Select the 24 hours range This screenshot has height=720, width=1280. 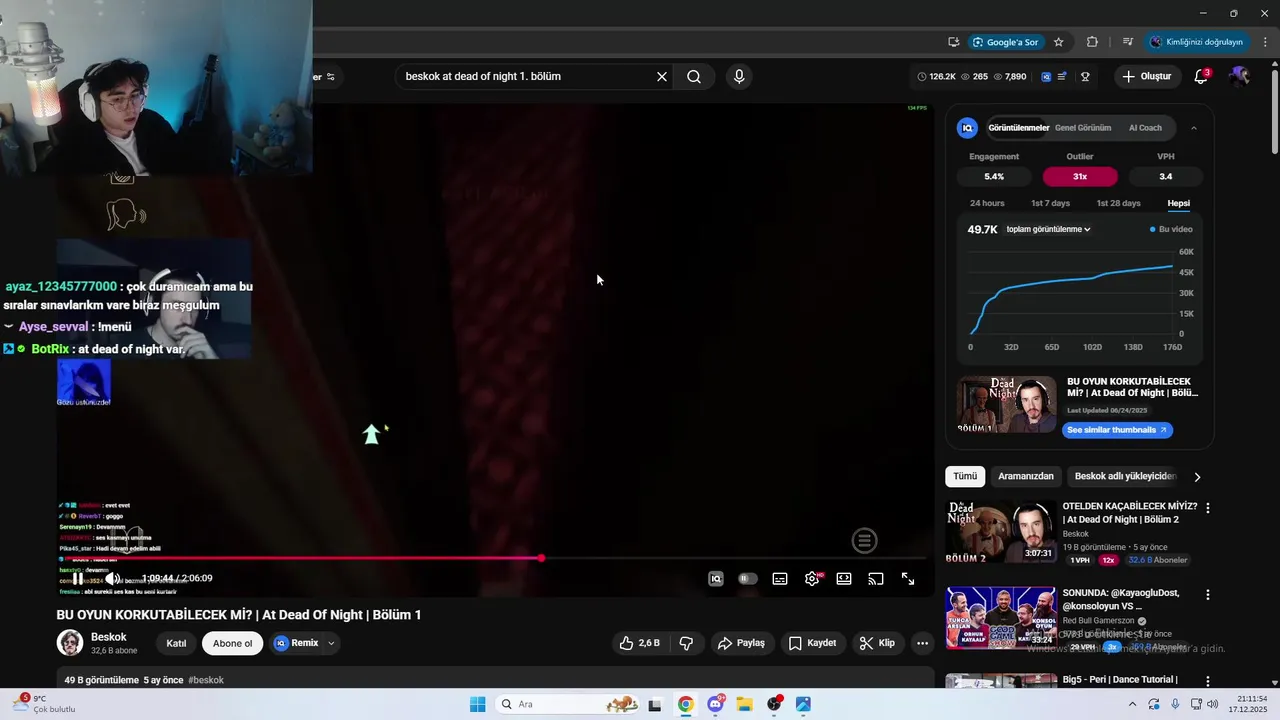[987, 203]
